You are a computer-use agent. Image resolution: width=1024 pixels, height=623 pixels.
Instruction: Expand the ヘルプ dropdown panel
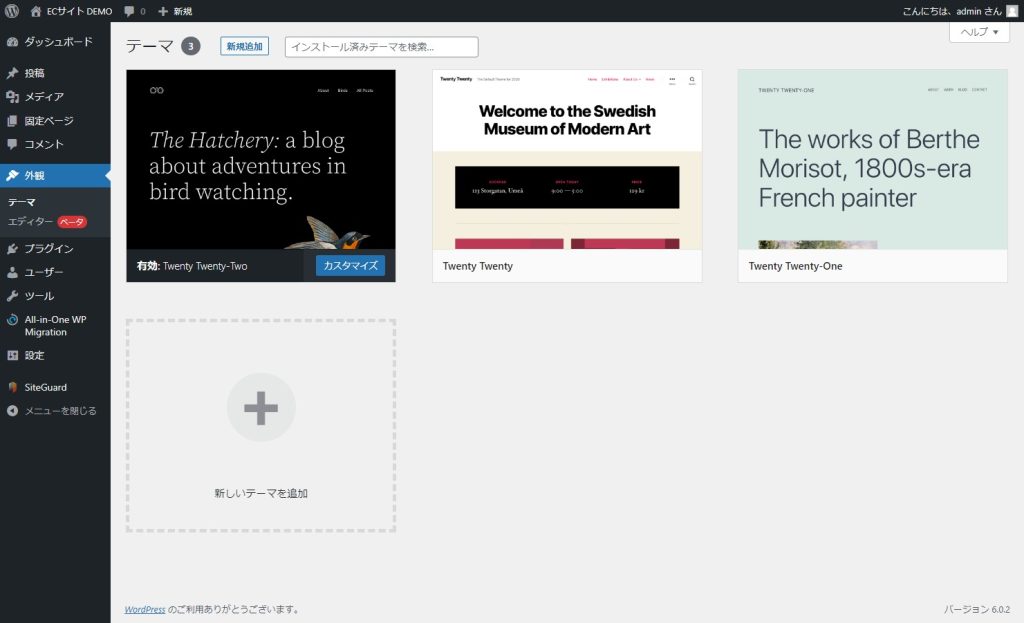click(979, 32)
